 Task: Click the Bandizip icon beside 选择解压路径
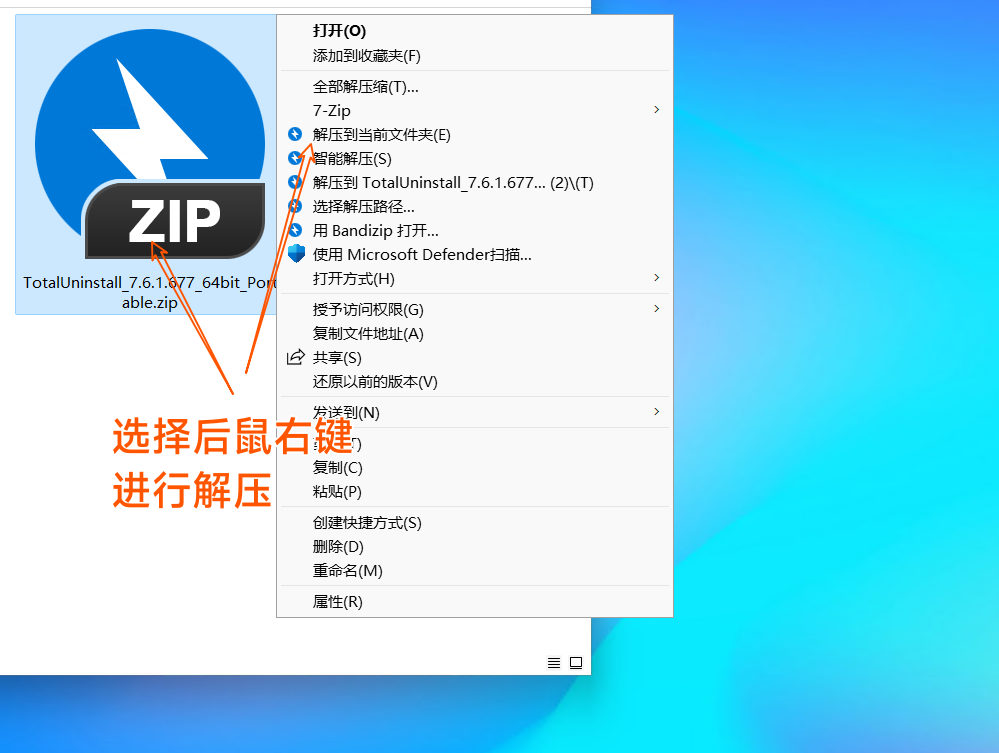coord(295,206)
